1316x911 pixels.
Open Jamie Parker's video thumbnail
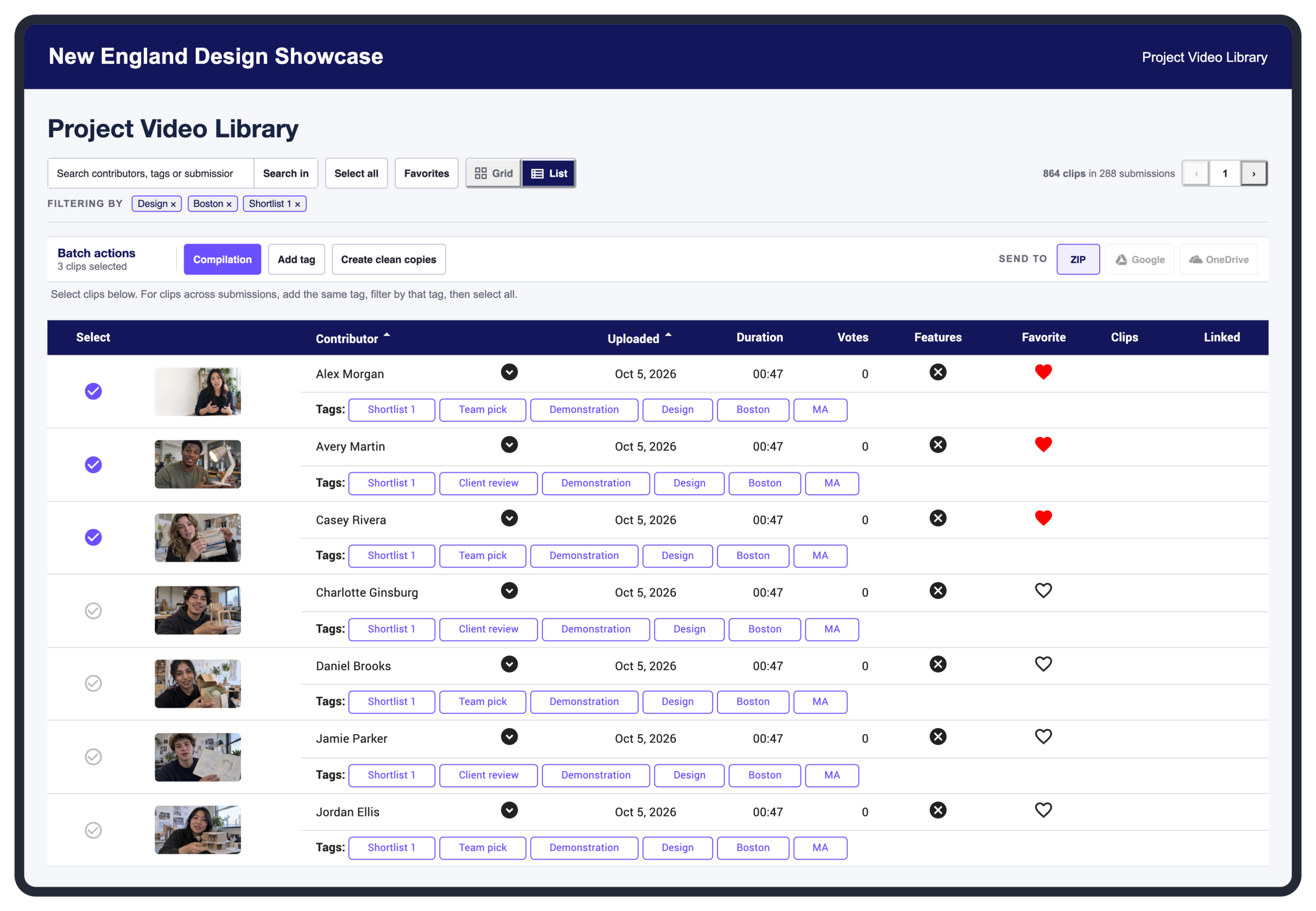197,757
